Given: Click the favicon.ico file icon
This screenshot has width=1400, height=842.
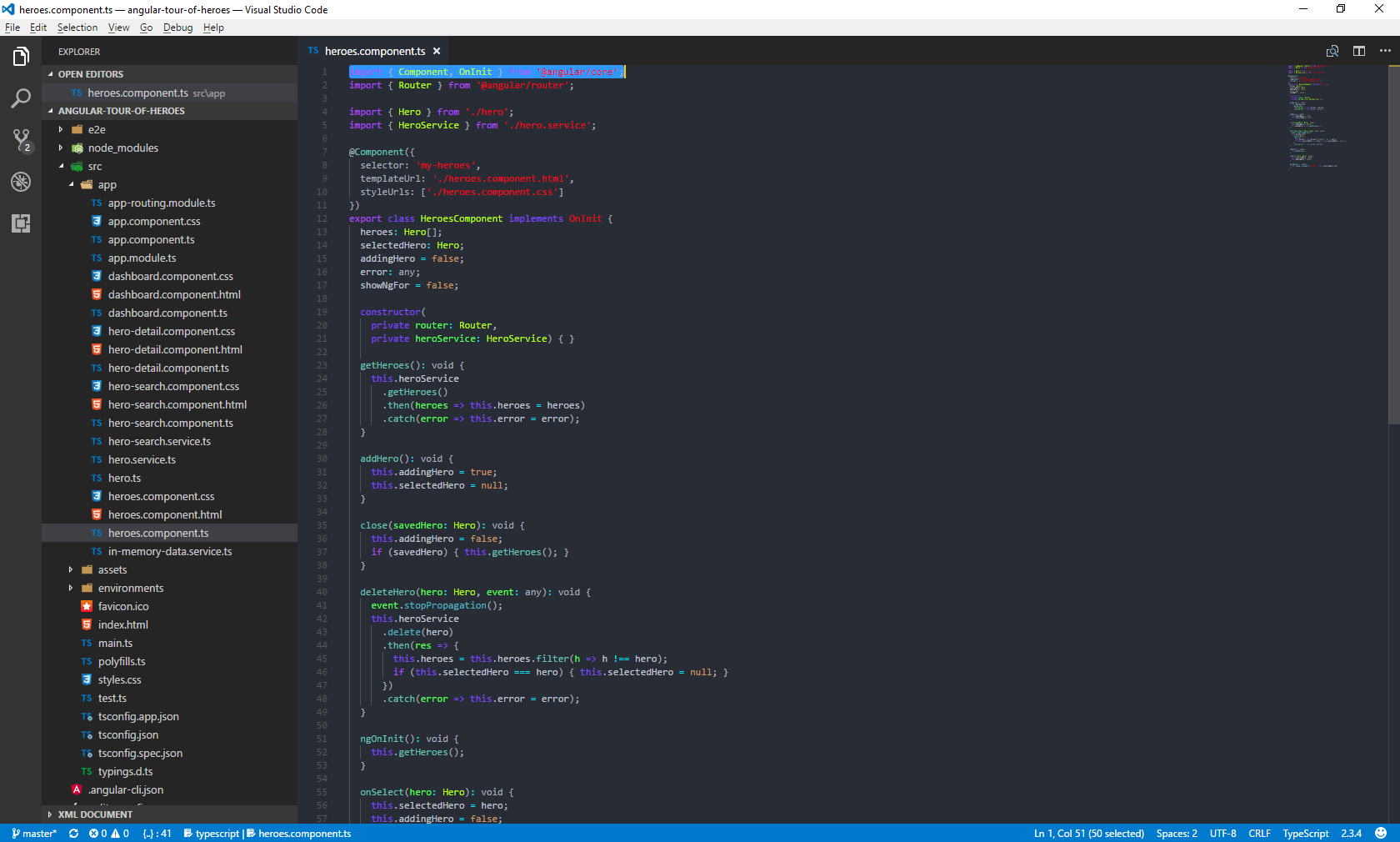Looking at the screenshot, I should pos(87,607).
